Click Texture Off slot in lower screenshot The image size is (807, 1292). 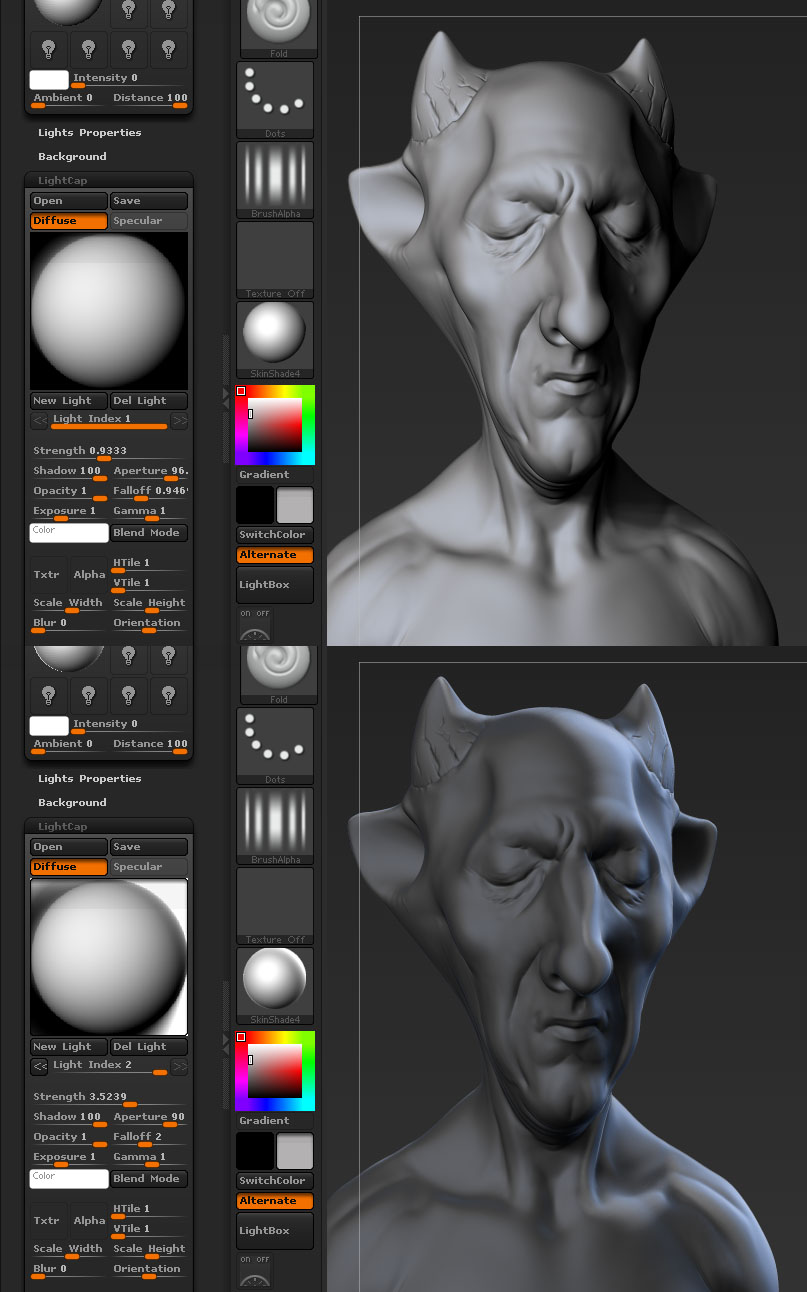(275, 905)
